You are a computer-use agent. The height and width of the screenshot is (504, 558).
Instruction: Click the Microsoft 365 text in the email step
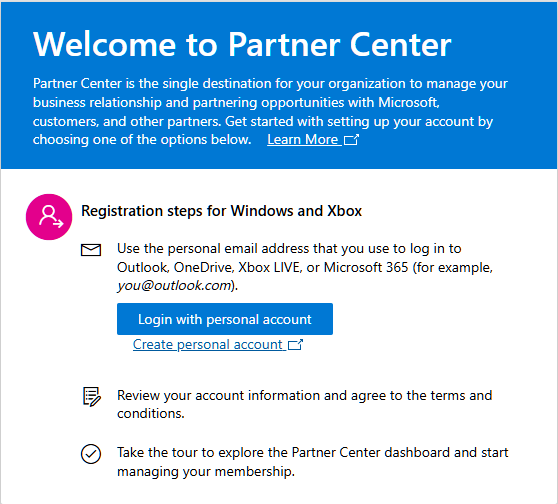366,267
